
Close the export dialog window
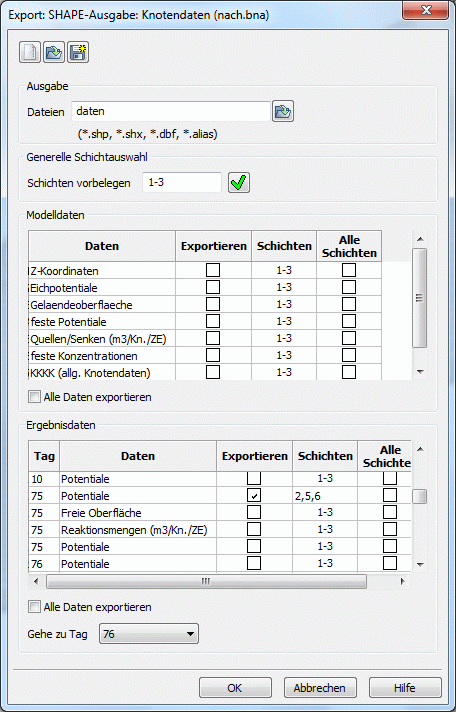426,11
